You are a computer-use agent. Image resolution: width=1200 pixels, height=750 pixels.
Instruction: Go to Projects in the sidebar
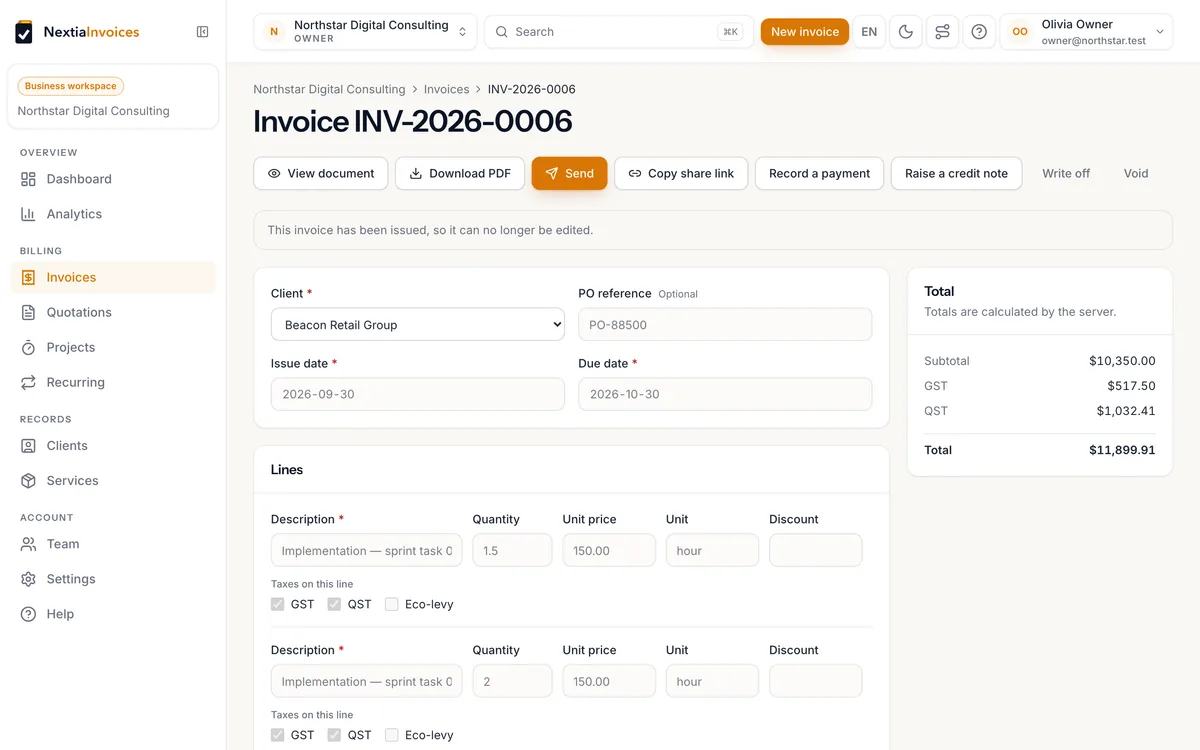113,347
